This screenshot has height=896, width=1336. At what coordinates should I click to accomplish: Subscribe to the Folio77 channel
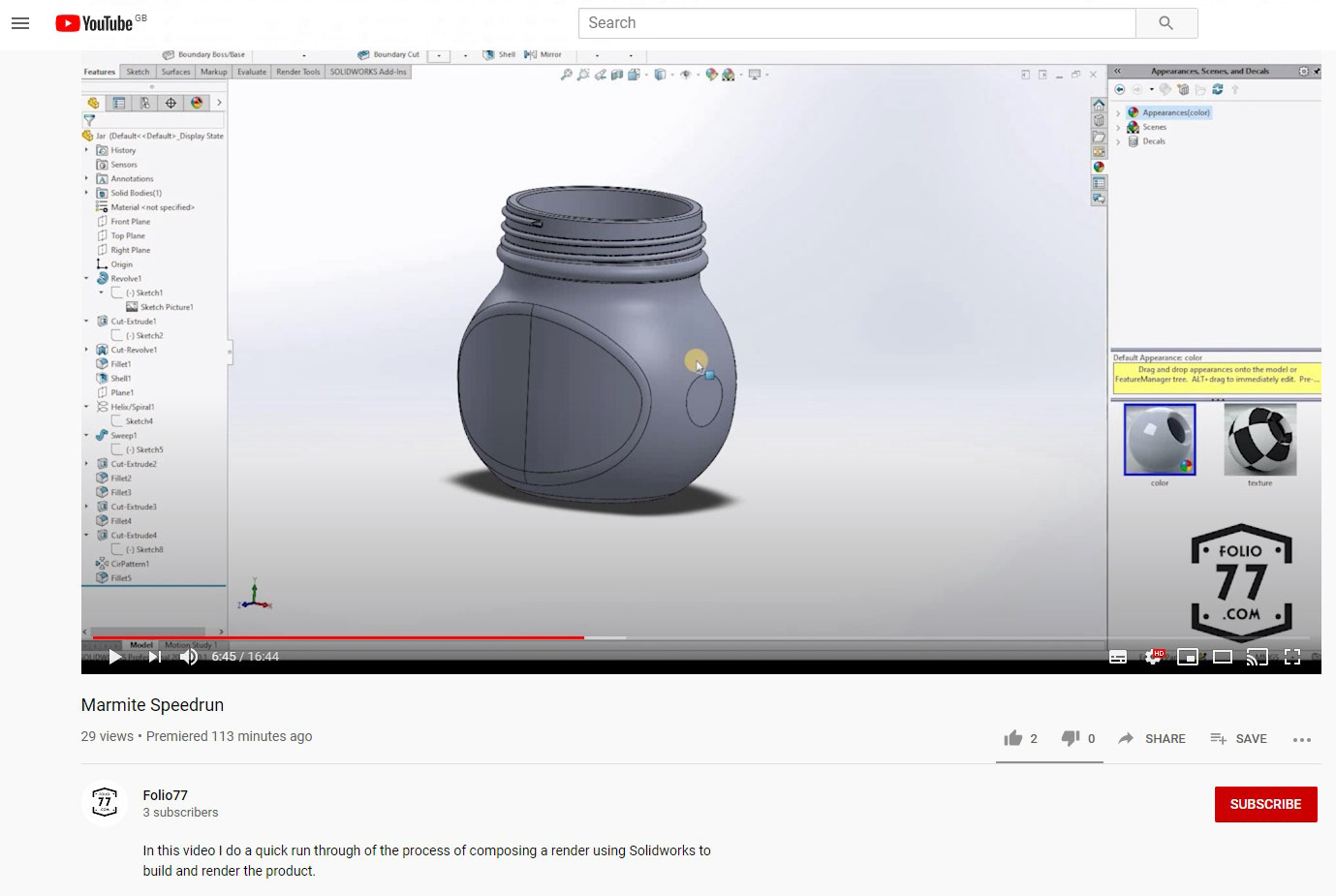1265,804
